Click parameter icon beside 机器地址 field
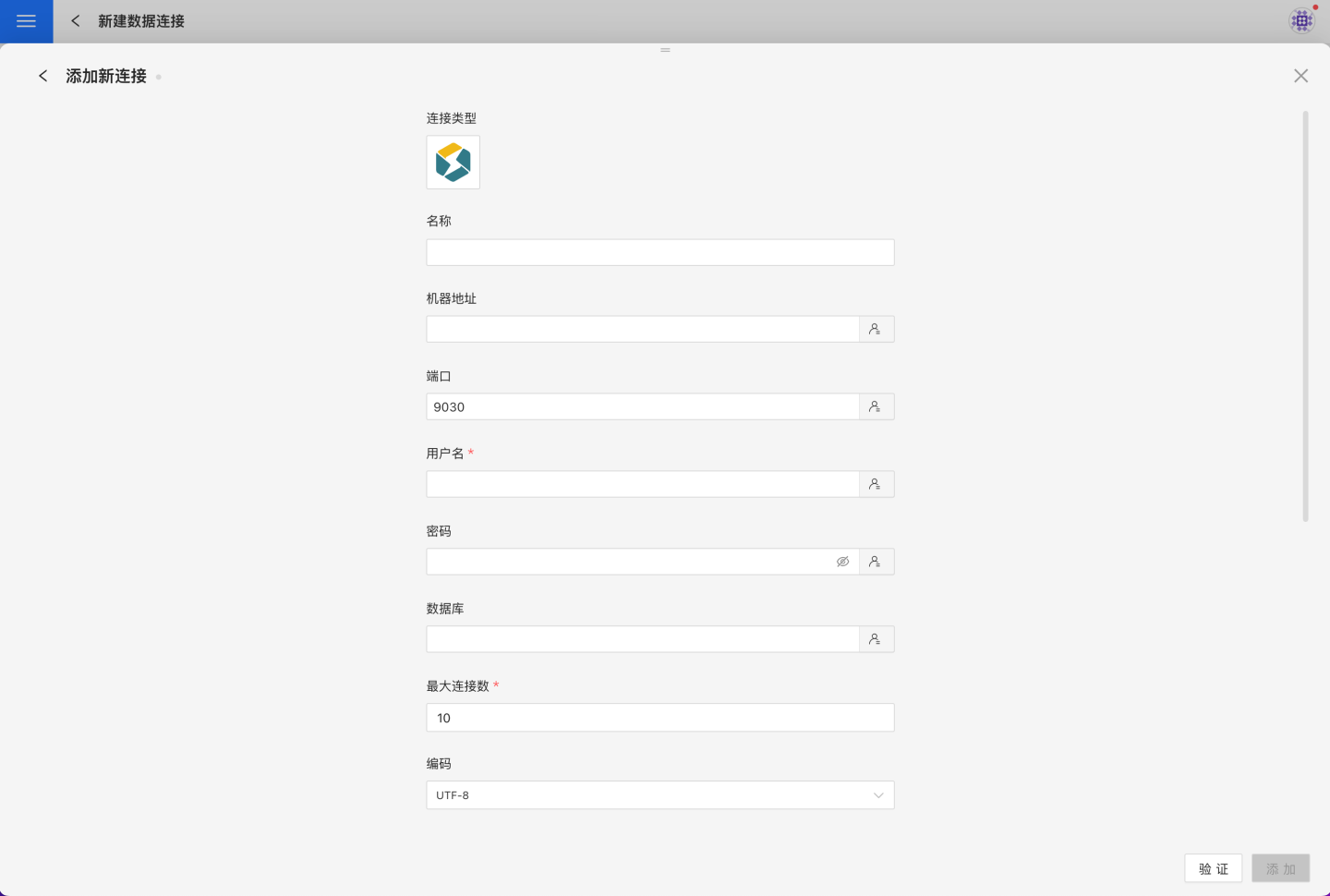The image size is (1330, 896). pyautogui.click(x=876, y=329)
